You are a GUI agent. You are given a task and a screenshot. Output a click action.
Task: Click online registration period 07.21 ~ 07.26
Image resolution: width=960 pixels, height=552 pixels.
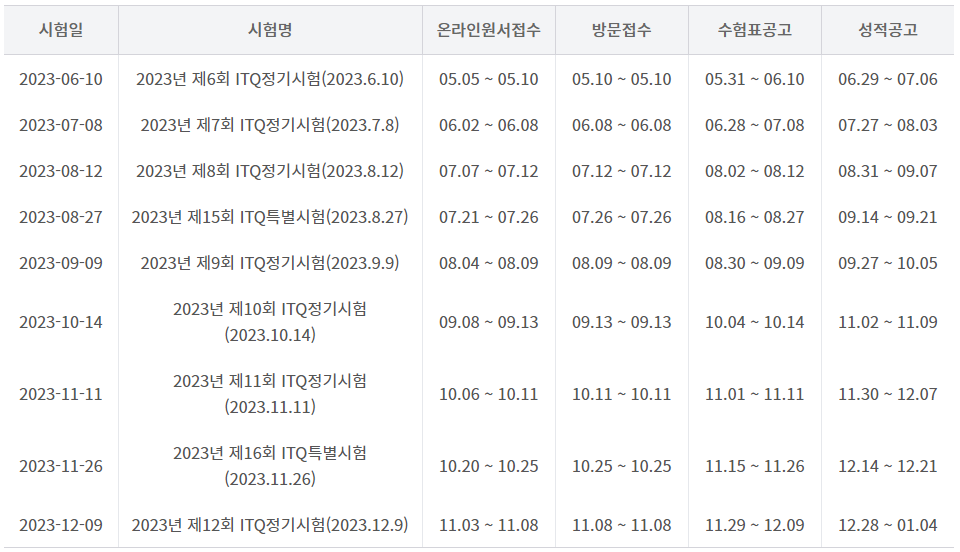tap(489, 217)
